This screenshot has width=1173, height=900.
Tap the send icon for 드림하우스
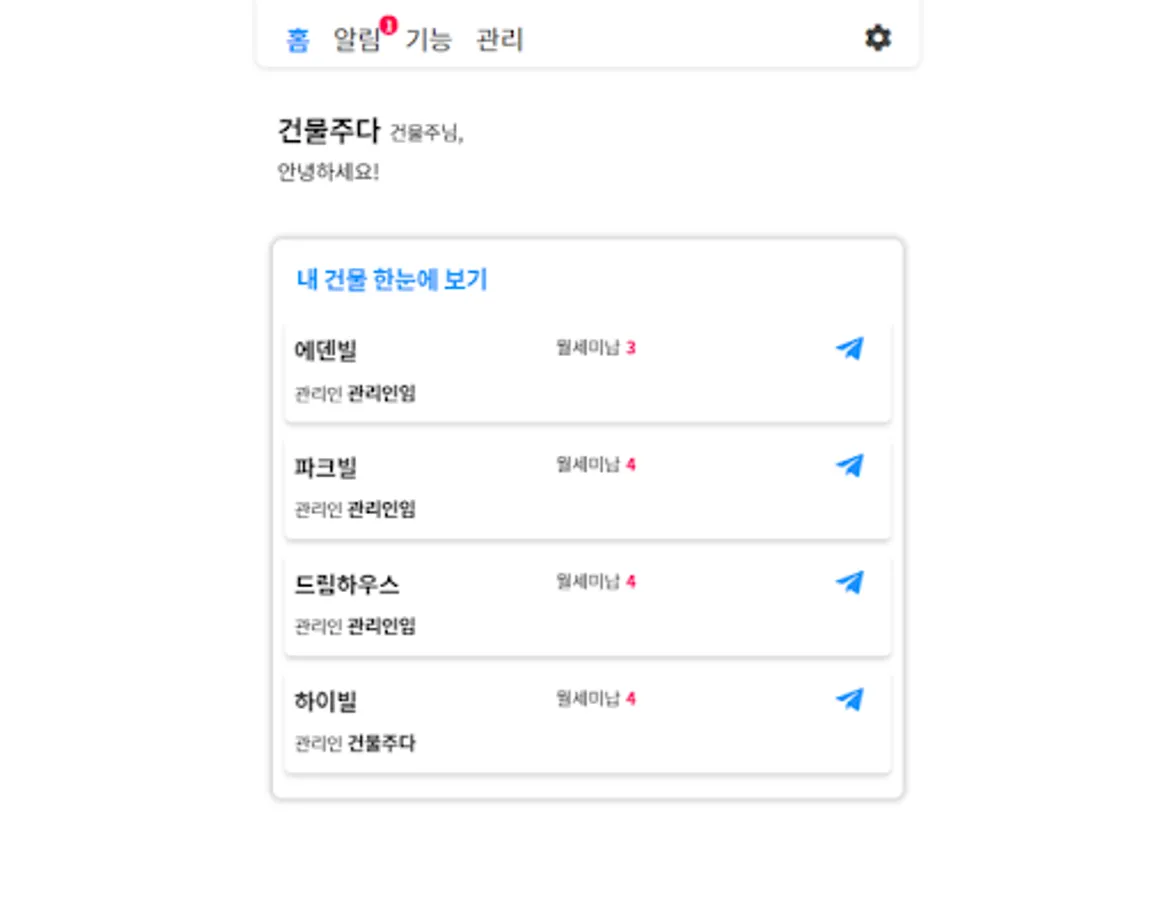point(849,582)
